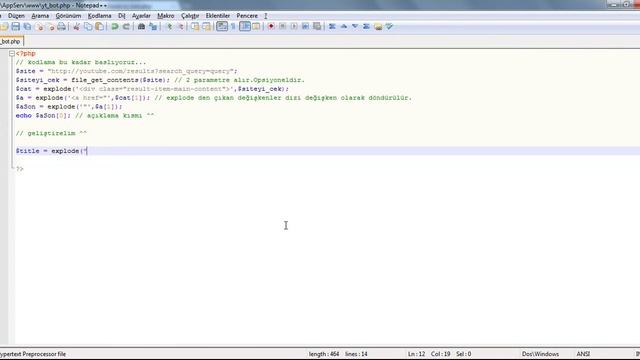Toggle the indent guide toolbar button

pos(245,27)
